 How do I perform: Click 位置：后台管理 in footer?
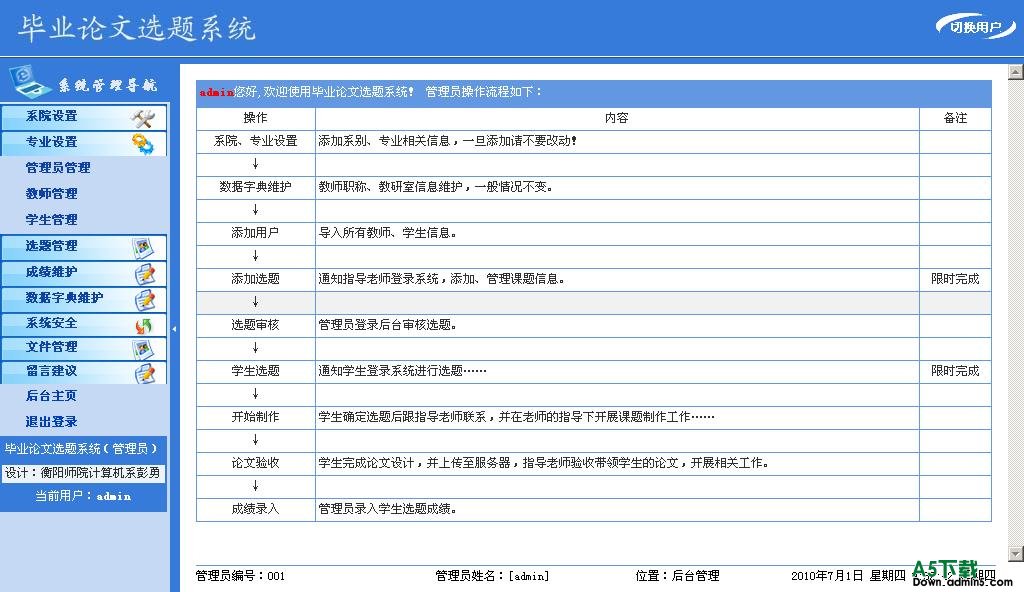677,576
